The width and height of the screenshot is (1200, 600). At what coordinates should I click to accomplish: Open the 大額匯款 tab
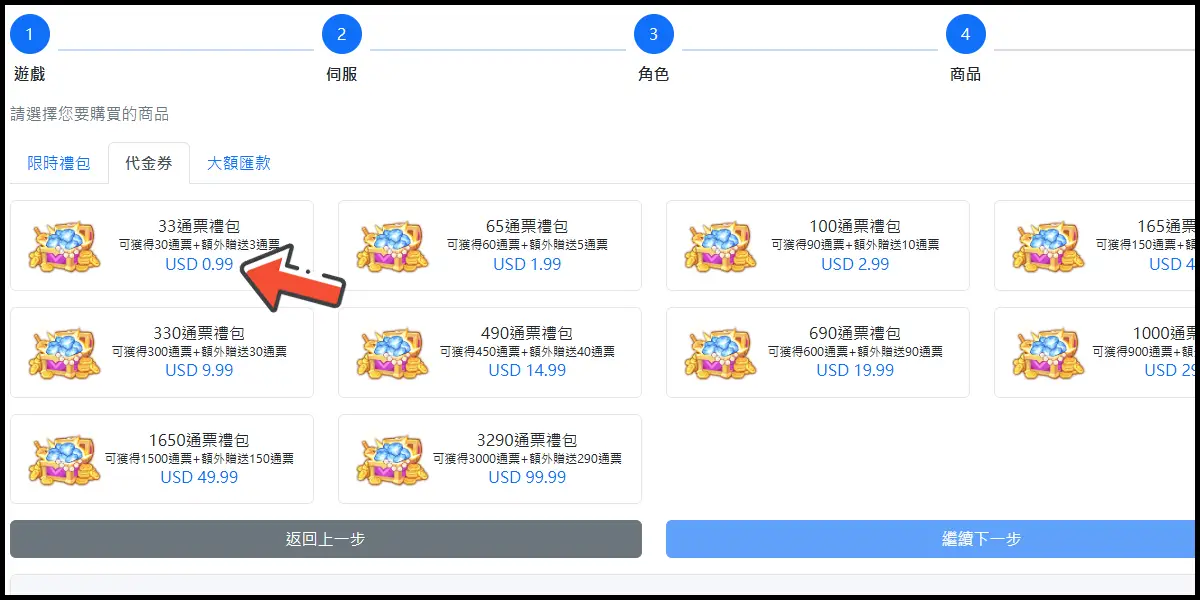click(x=238, y=163)
